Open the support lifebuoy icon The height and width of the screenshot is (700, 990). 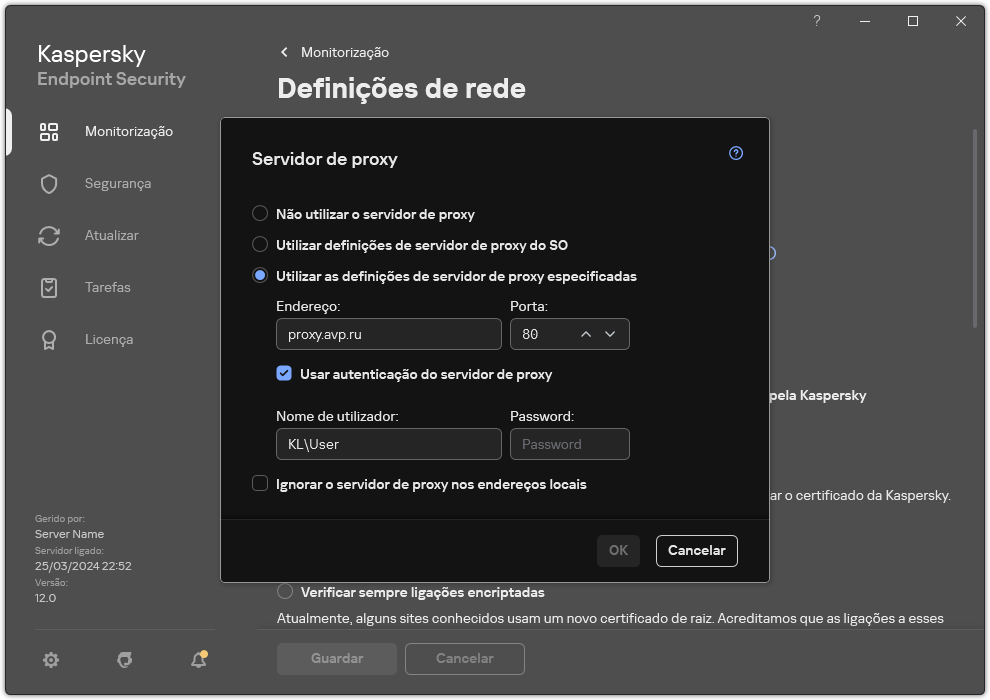(124, 660)
